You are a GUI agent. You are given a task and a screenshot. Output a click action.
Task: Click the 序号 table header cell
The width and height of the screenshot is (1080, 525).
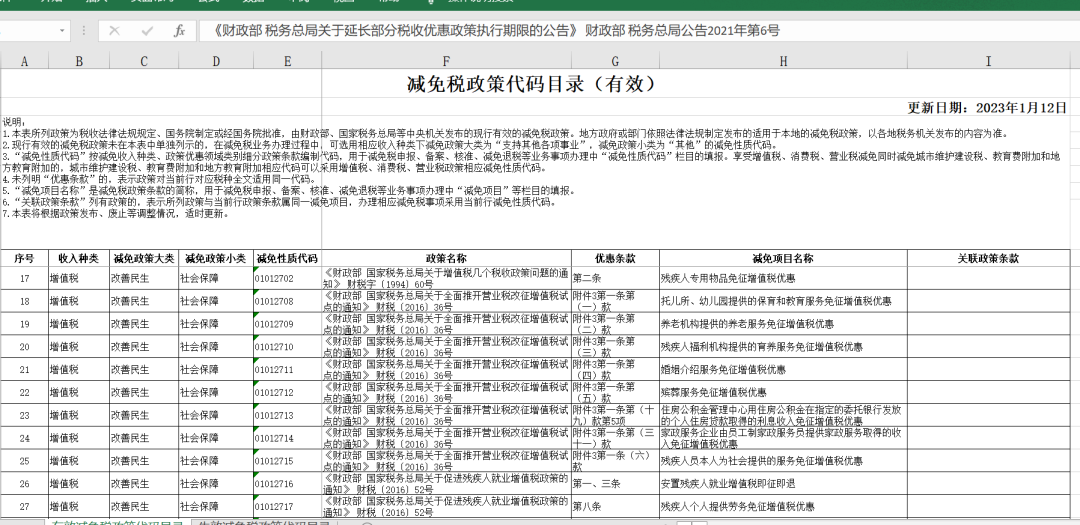24,258
